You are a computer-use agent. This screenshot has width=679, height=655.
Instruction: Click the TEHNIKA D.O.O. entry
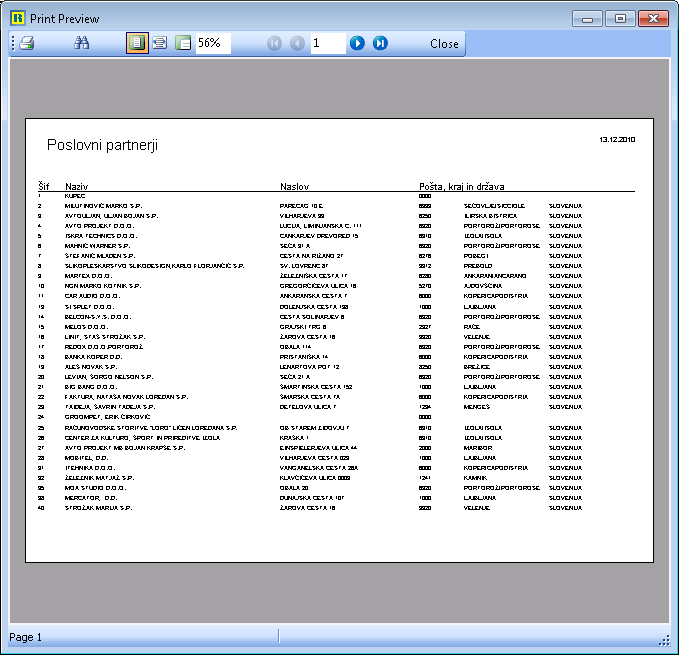tap(90, 468)
